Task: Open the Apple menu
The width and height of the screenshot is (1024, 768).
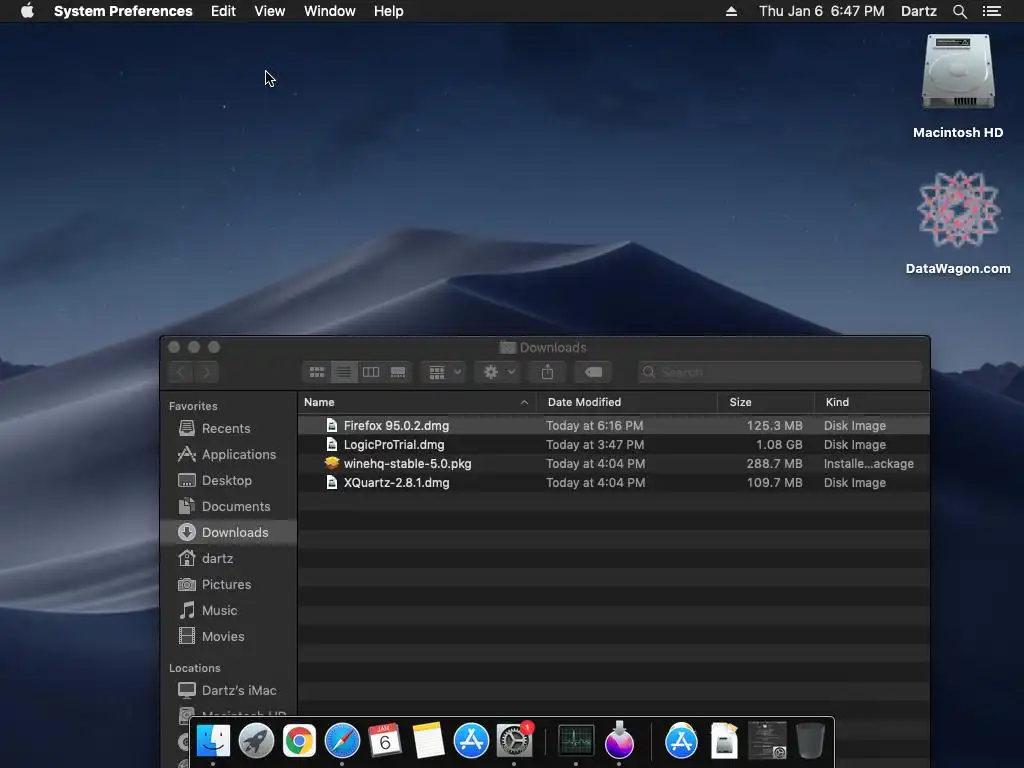Action: [27, 11]
